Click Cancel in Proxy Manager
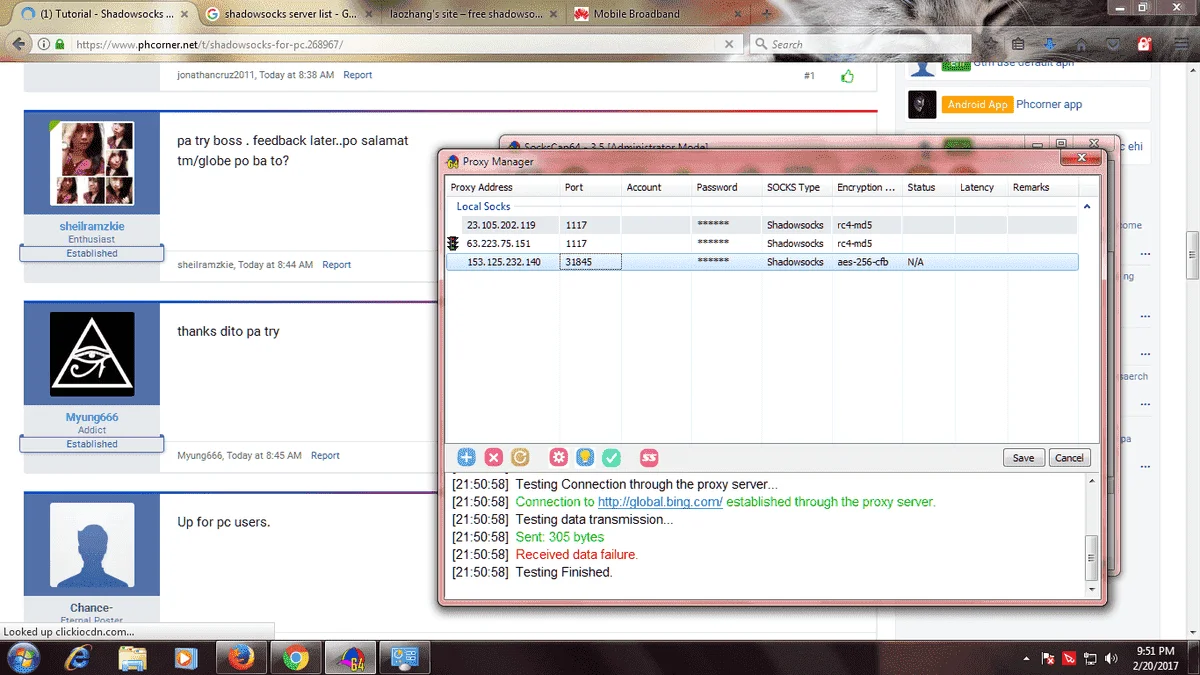1200x675 pixels. (x=1069, y=457)
